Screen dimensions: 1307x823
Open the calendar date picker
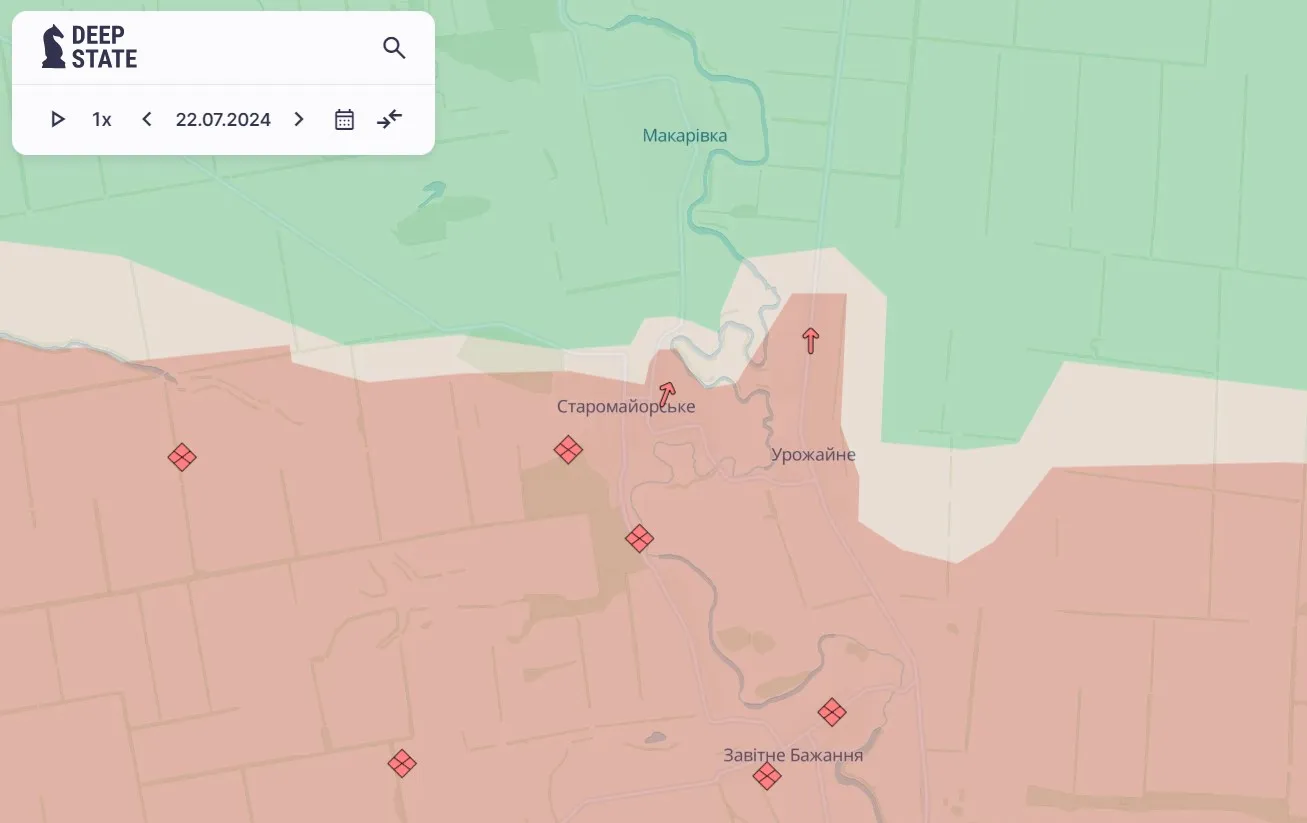[x=344, y=119]
